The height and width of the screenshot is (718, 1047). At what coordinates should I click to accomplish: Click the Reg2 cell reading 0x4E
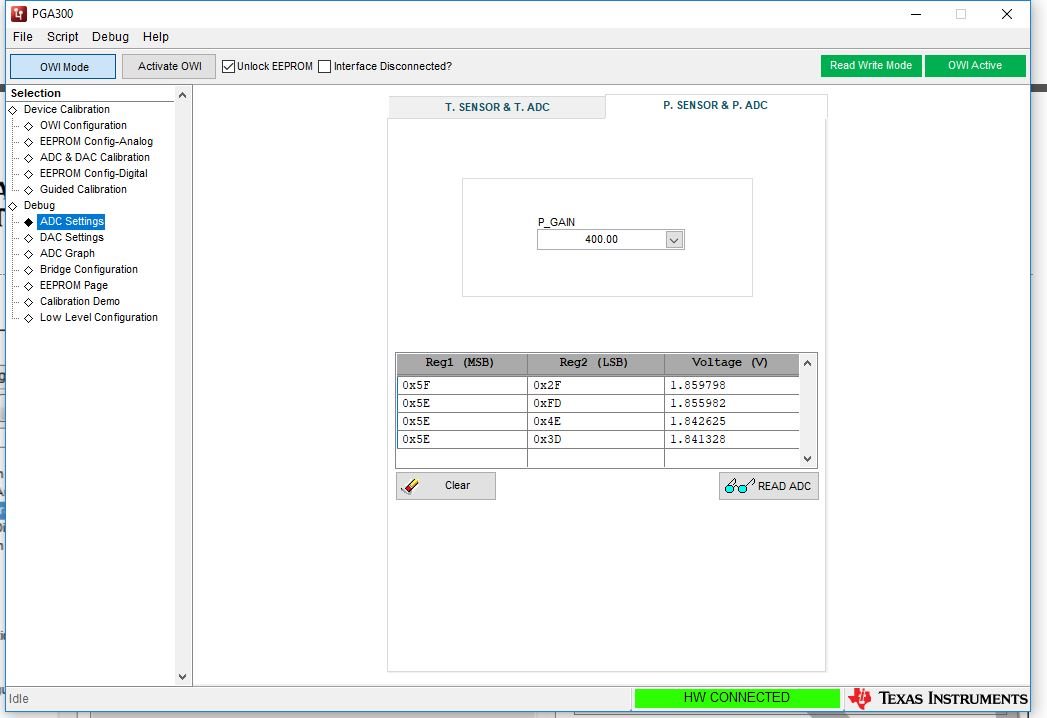pos(595,421)
